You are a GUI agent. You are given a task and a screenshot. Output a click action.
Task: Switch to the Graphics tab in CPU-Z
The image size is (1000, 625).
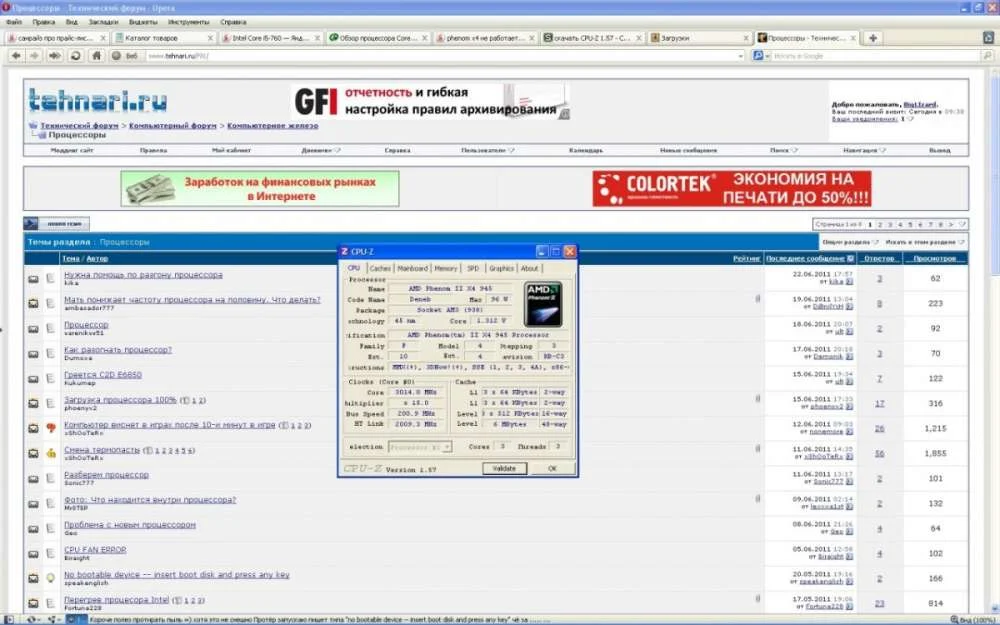[501, 268]
